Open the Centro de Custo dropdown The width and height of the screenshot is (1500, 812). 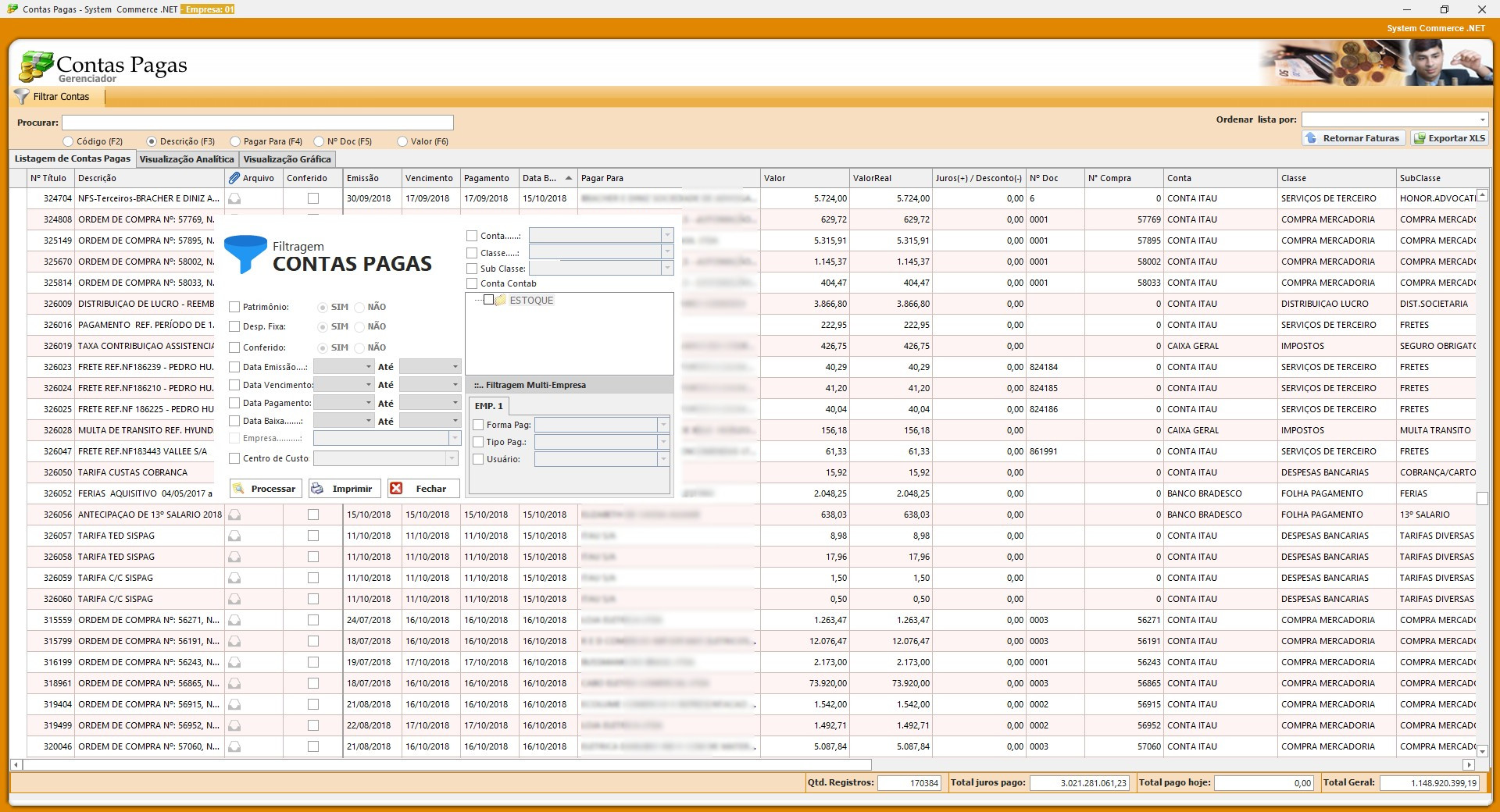(452, 458)
